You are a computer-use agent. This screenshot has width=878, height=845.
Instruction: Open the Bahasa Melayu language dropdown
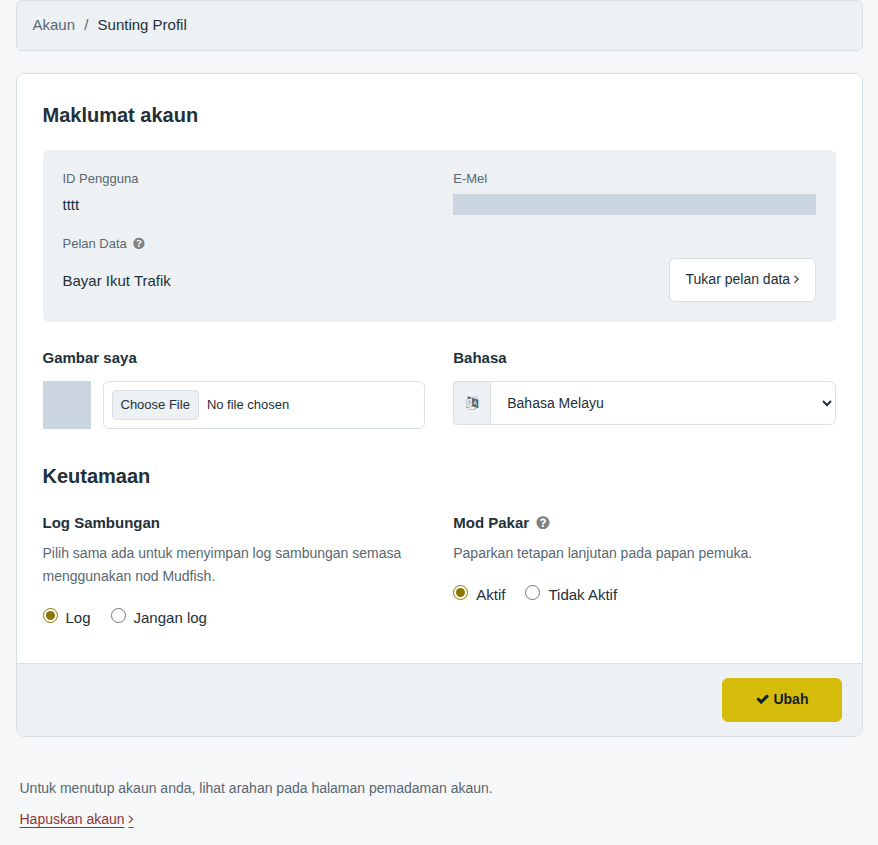662,403
